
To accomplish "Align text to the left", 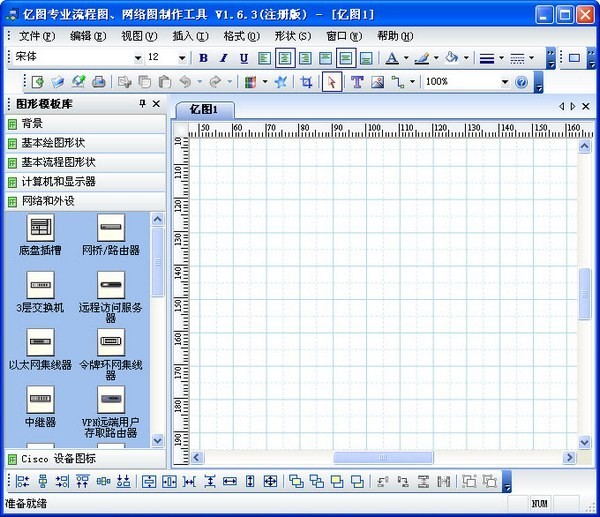I will pyautogui.click(x=264, y=58).
